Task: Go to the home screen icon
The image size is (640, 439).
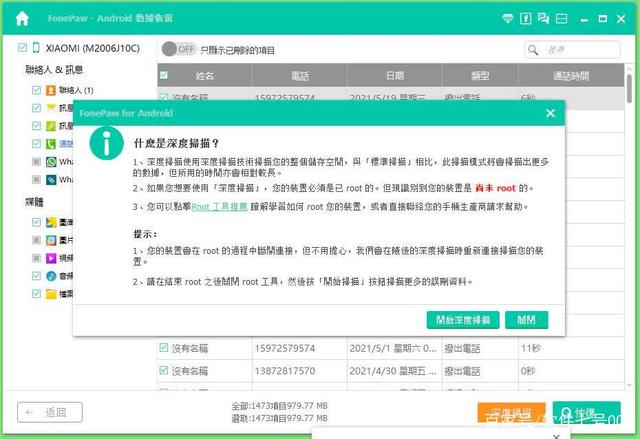Action: pos(22,18)
